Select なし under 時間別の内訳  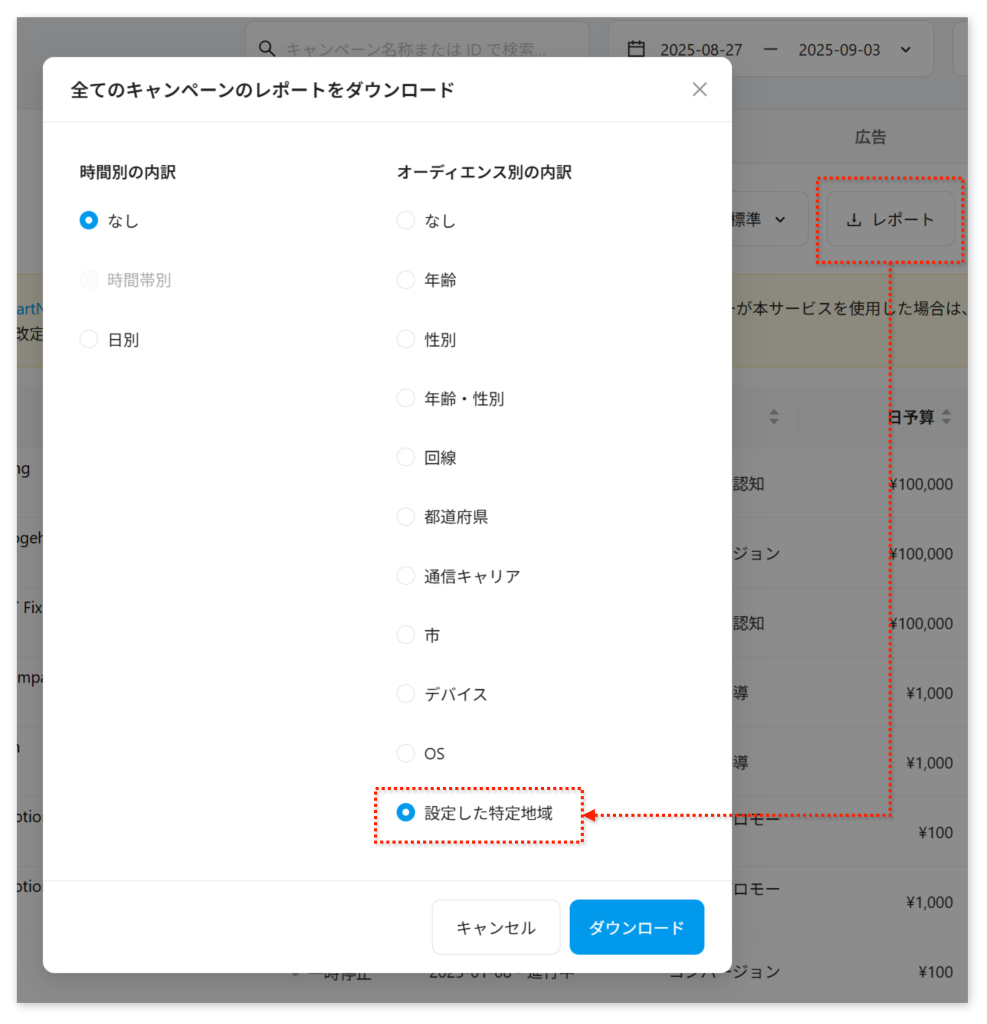tap(89, 221)
